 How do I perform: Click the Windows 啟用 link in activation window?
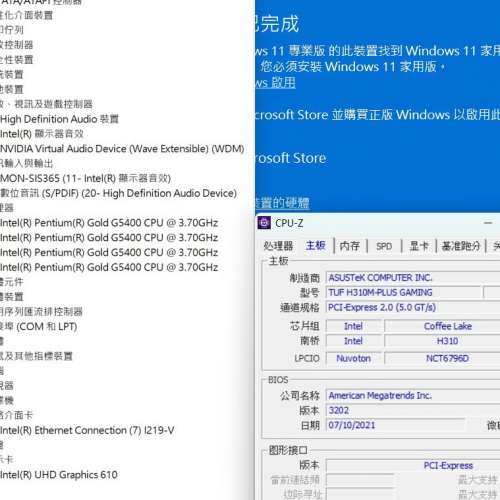point(275,83)
